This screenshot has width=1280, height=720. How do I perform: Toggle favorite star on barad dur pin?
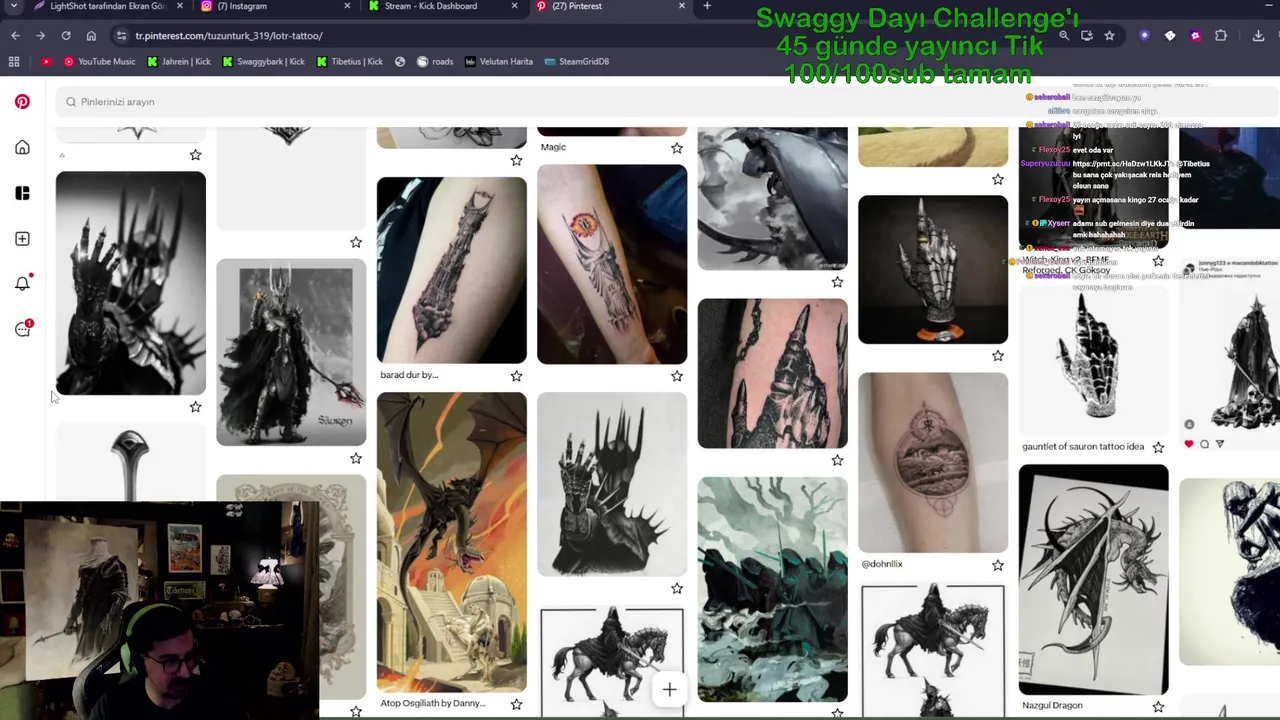click(516, 376)
